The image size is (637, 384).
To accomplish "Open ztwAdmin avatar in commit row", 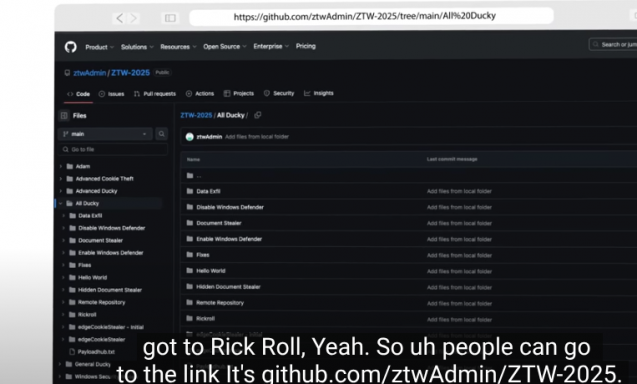I will (189, 137).
